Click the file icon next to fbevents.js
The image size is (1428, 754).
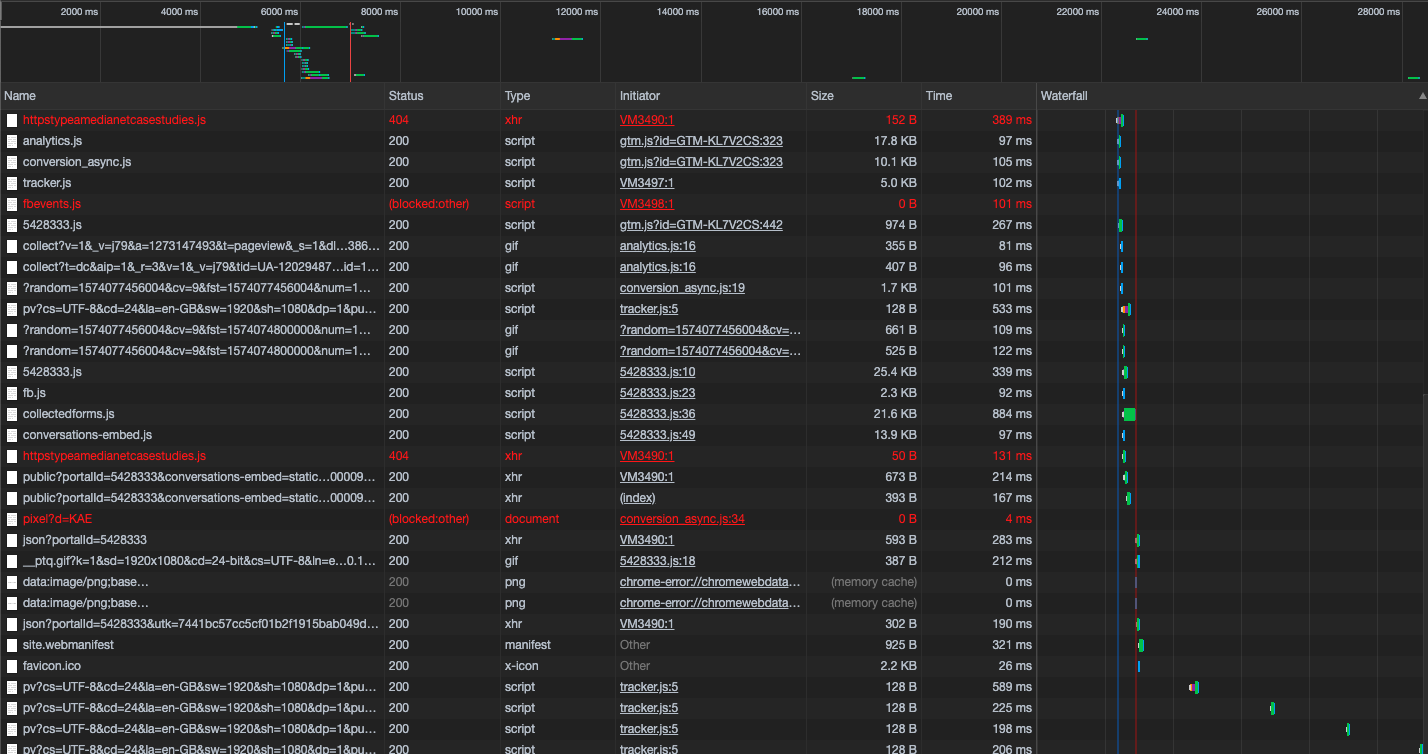(x=12, y=204)
